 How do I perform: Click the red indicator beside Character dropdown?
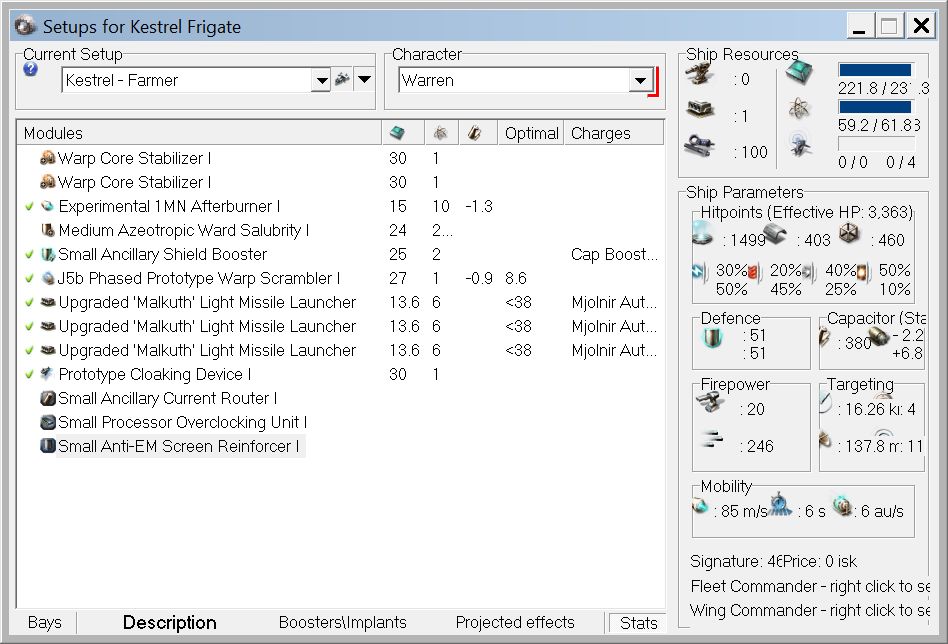point(656,82)
